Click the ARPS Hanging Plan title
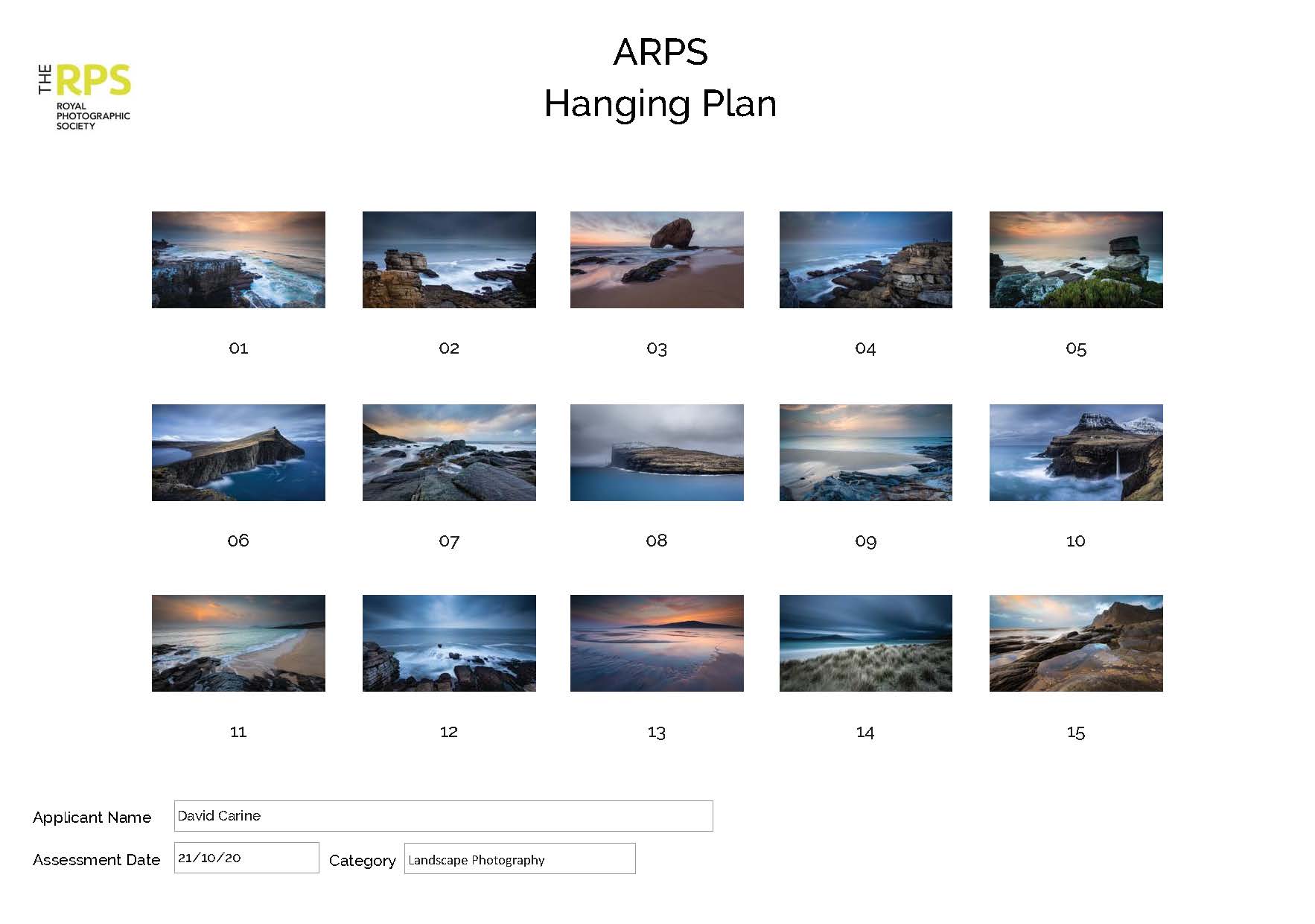 click(x=660, y=78)
